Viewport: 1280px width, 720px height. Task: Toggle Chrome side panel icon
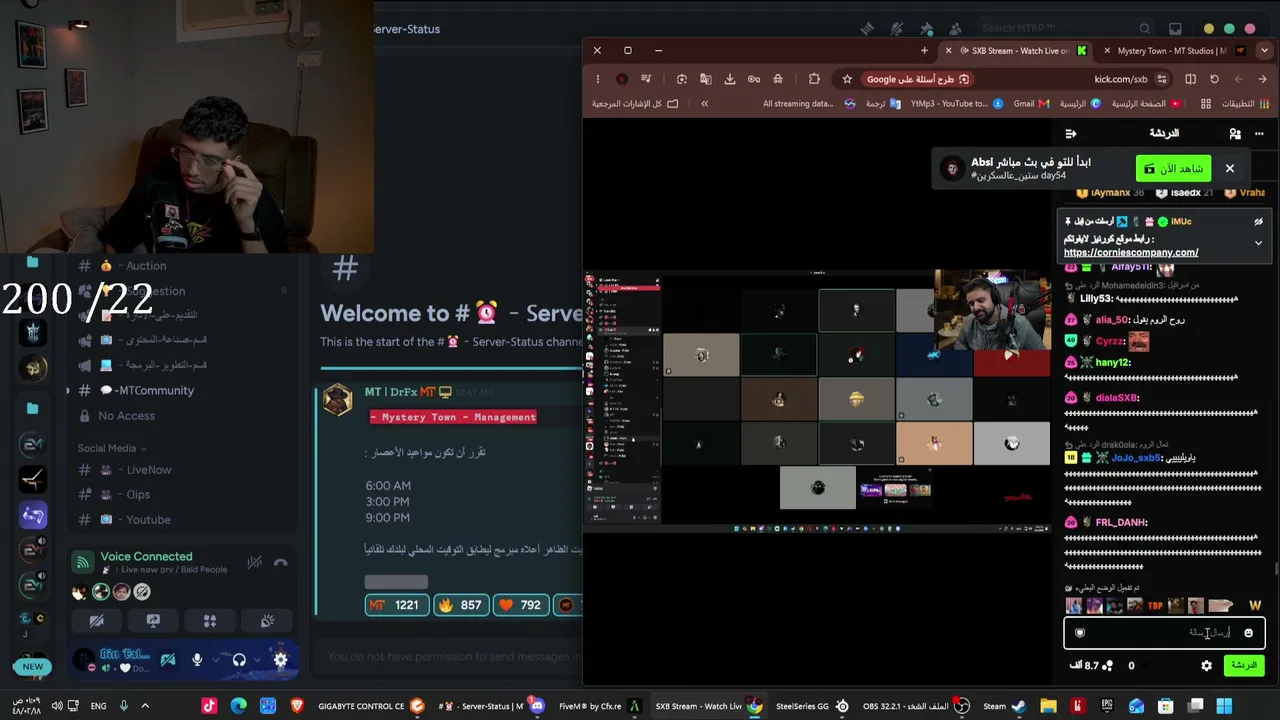[x=1190, y=79]
